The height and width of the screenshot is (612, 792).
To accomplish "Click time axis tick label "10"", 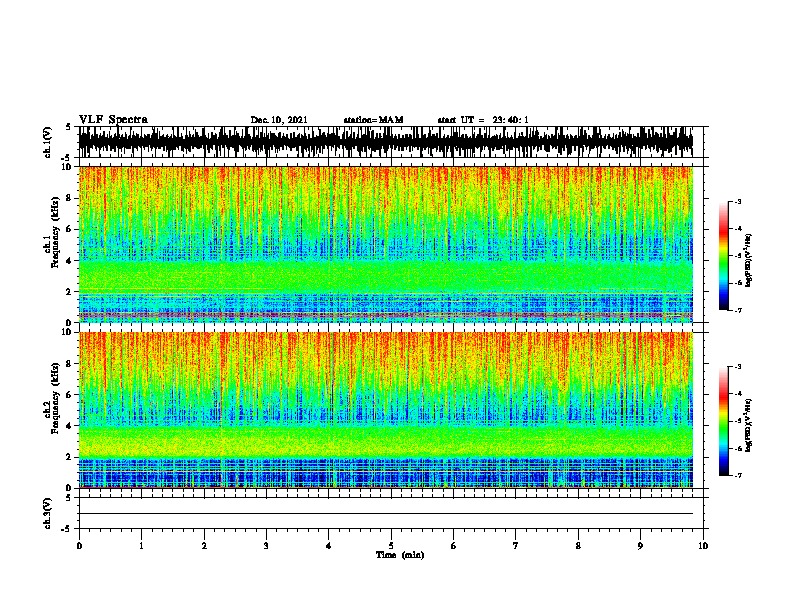I will pos(703,546).
